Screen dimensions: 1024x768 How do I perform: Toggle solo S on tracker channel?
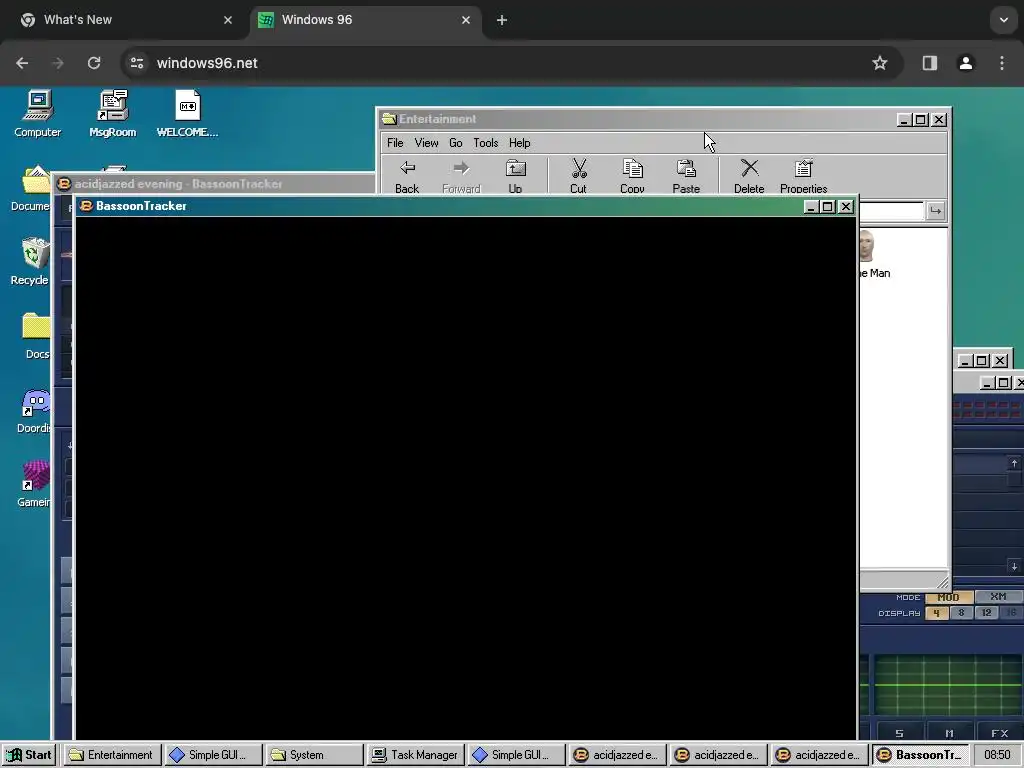point(899,733)
